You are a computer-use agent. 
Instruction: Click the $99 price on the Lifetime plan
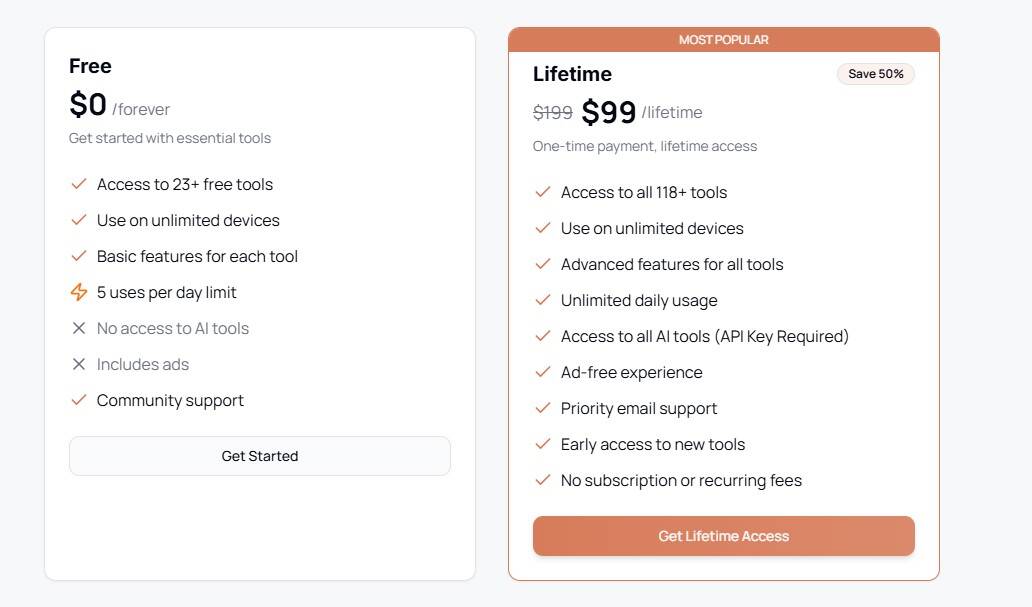610,111
